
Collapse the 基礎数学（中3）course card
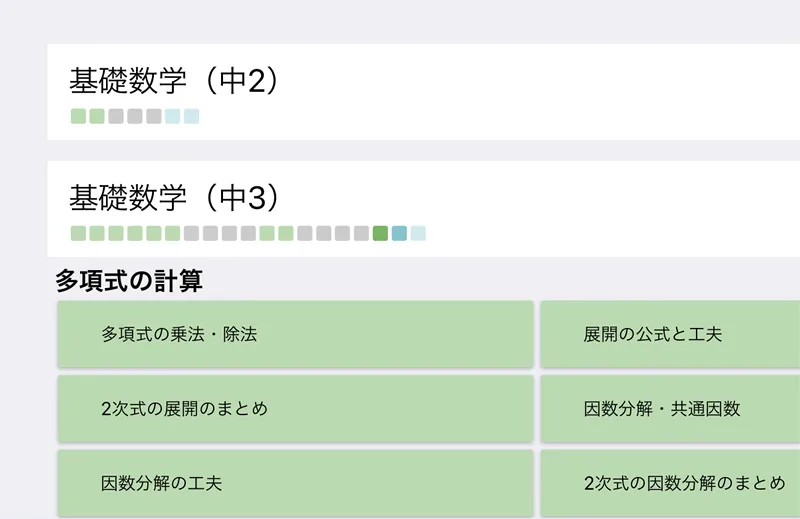point(423,209)
